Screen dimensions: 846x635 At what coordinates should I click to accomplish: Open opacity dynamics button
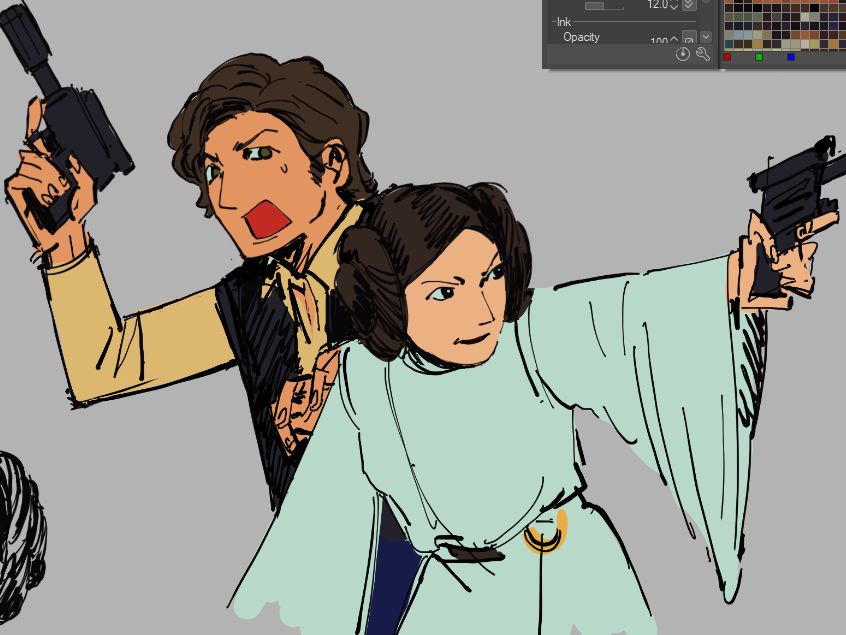pos(689,38)
